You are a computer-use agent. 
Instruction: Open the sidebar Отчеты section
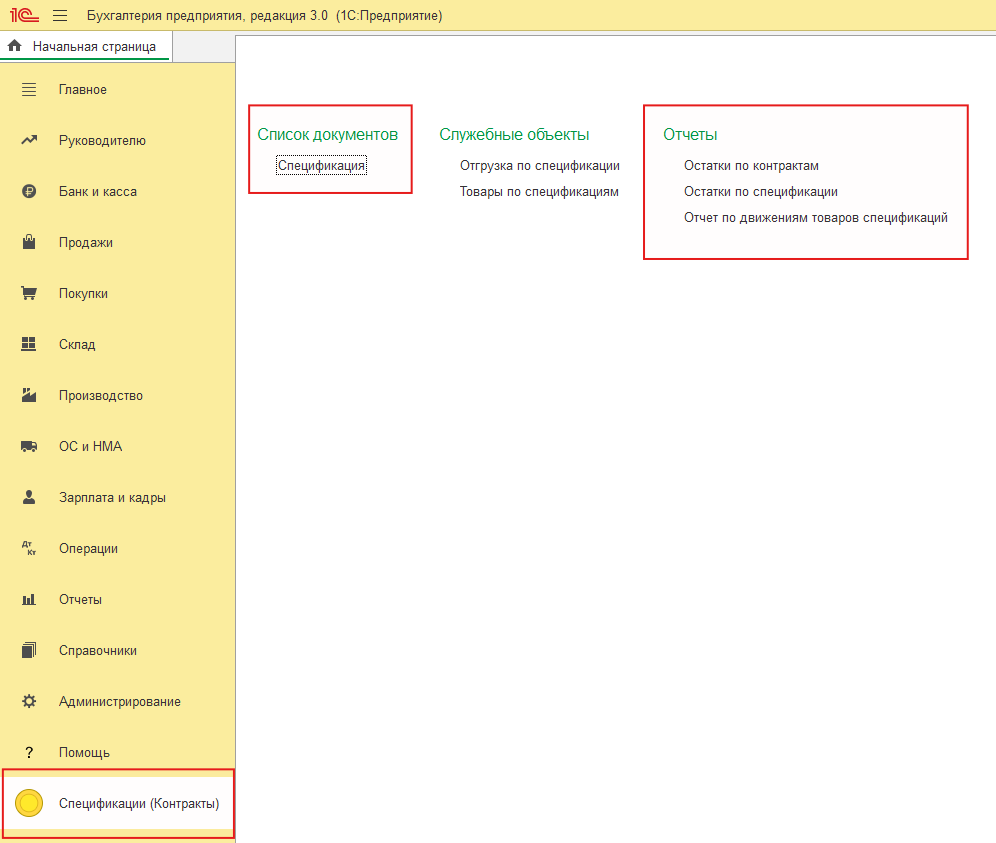118,599
